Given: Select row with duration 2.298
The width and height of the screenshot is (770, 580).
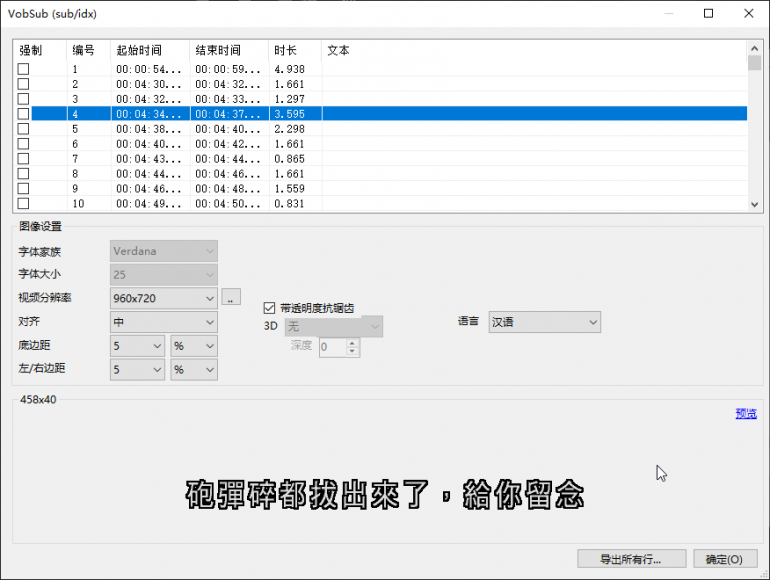Looking at the screenshot, I should pos(381,129).
